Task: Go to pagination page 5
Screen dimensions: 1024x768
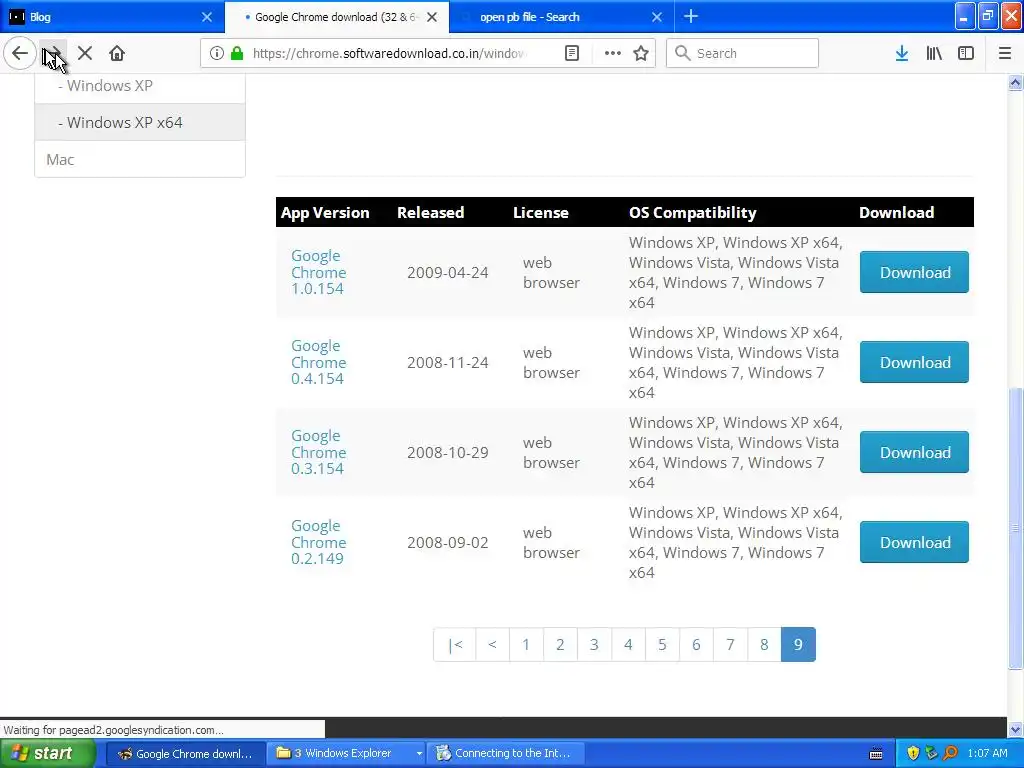Action: 662,645
